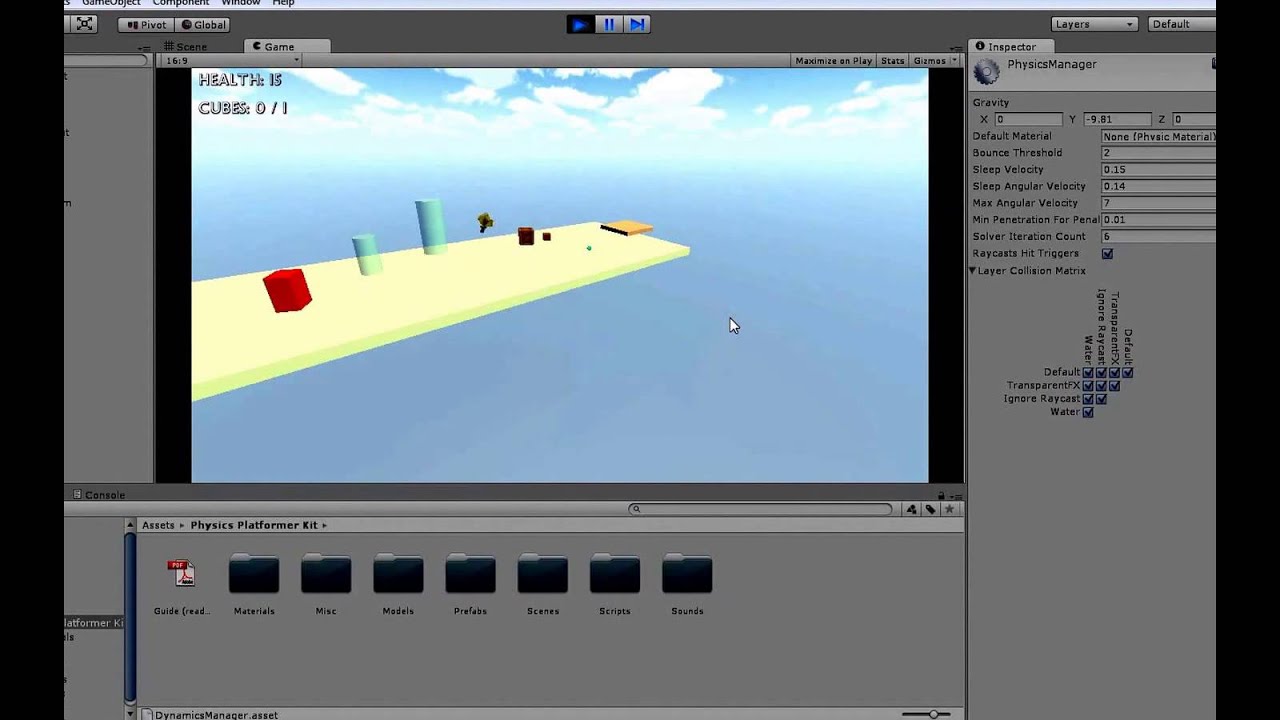Click the Gravity X input field
The image size is (1280, 720).
click(x=1027, y=119)
